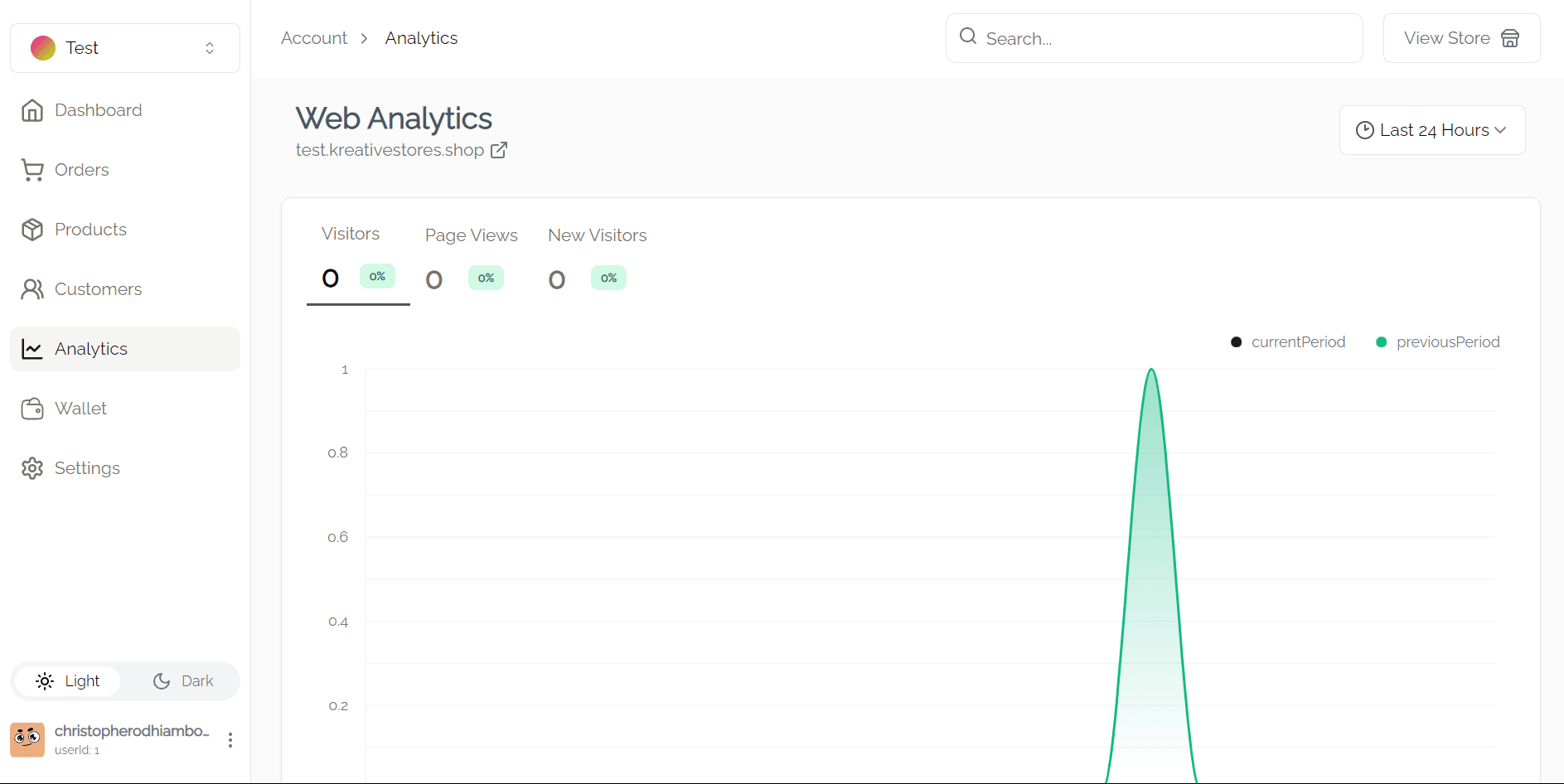Viewport: 1564px width, 784px height.
Task: Click the Dashboard home icon
Action: [32, 110]
